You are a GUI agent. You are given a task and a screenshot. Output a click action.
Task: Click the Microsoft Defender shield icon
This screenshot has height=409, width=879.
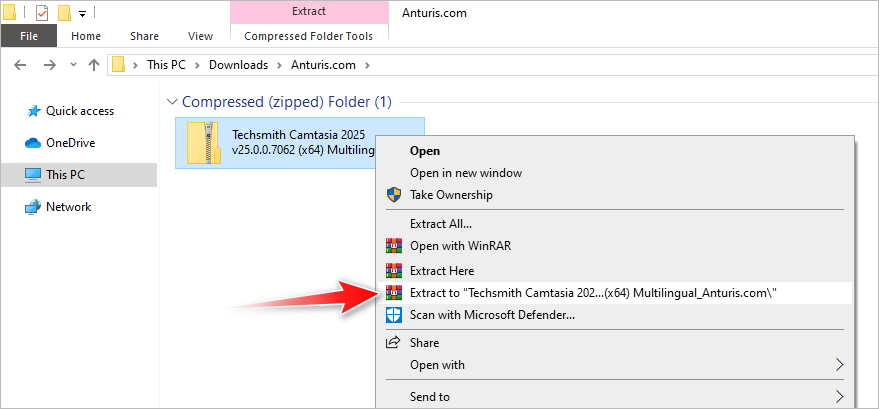click(x=393, y=315)
